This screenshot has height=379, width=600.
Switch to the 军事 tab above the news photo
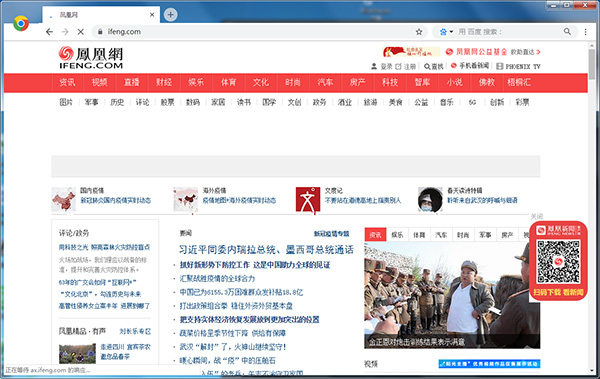tap(485, 235)
